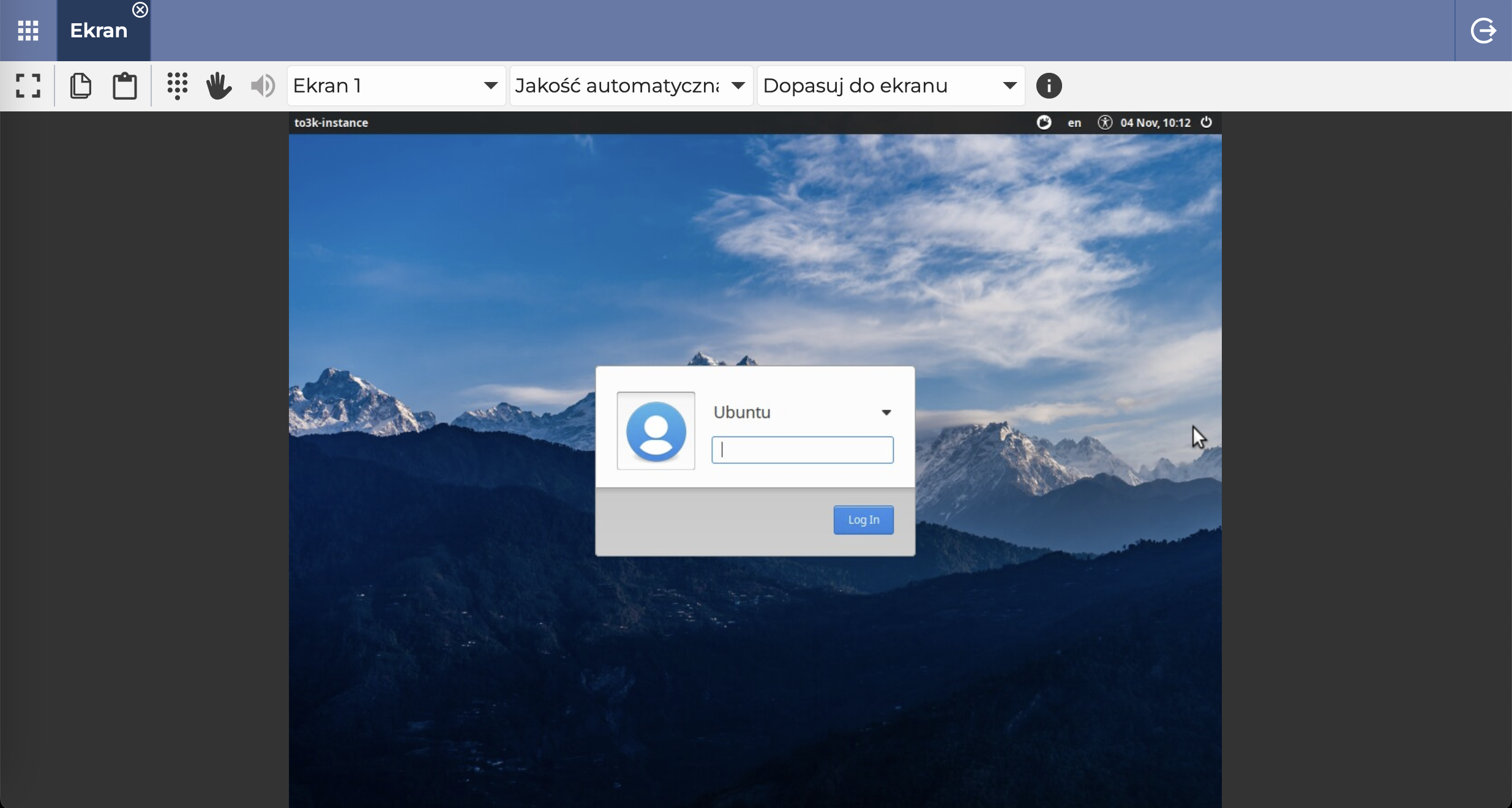Open the info icon in toolbar
Viewport: 1512px width, 808px height.
(1049, 86)
